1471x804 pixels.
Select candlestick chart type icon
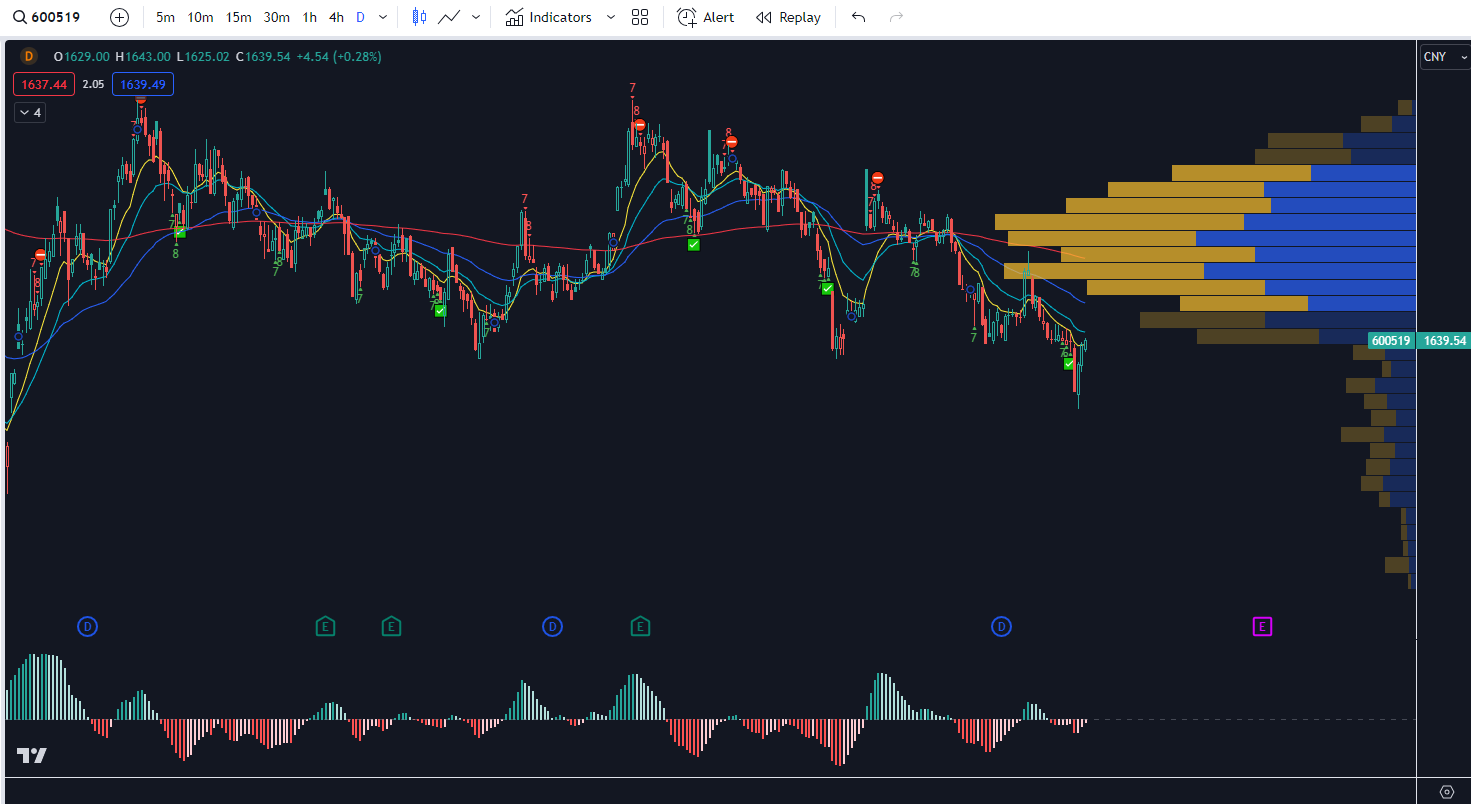(x=419, y=17)
